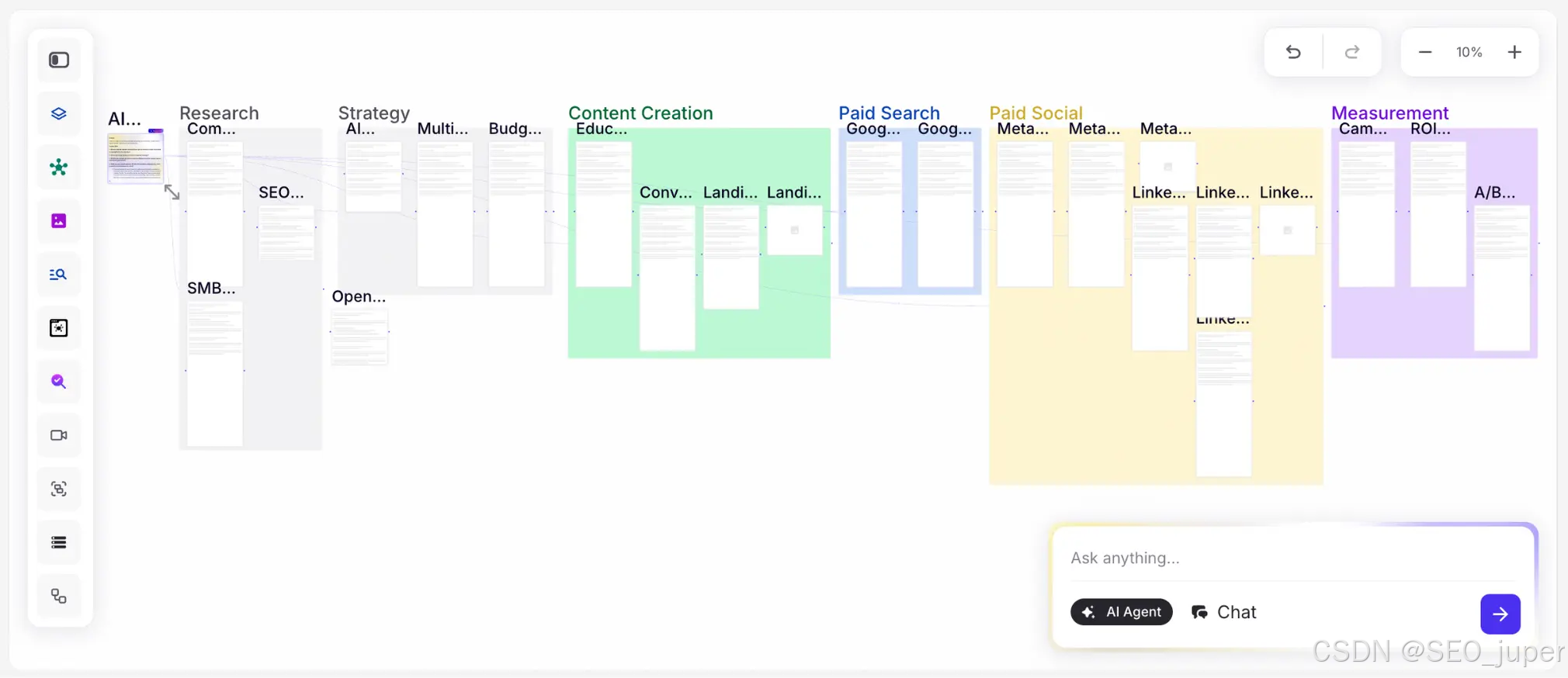Select the video camera tool
The height and width of the screenshot is (678, 1568).
59,435
